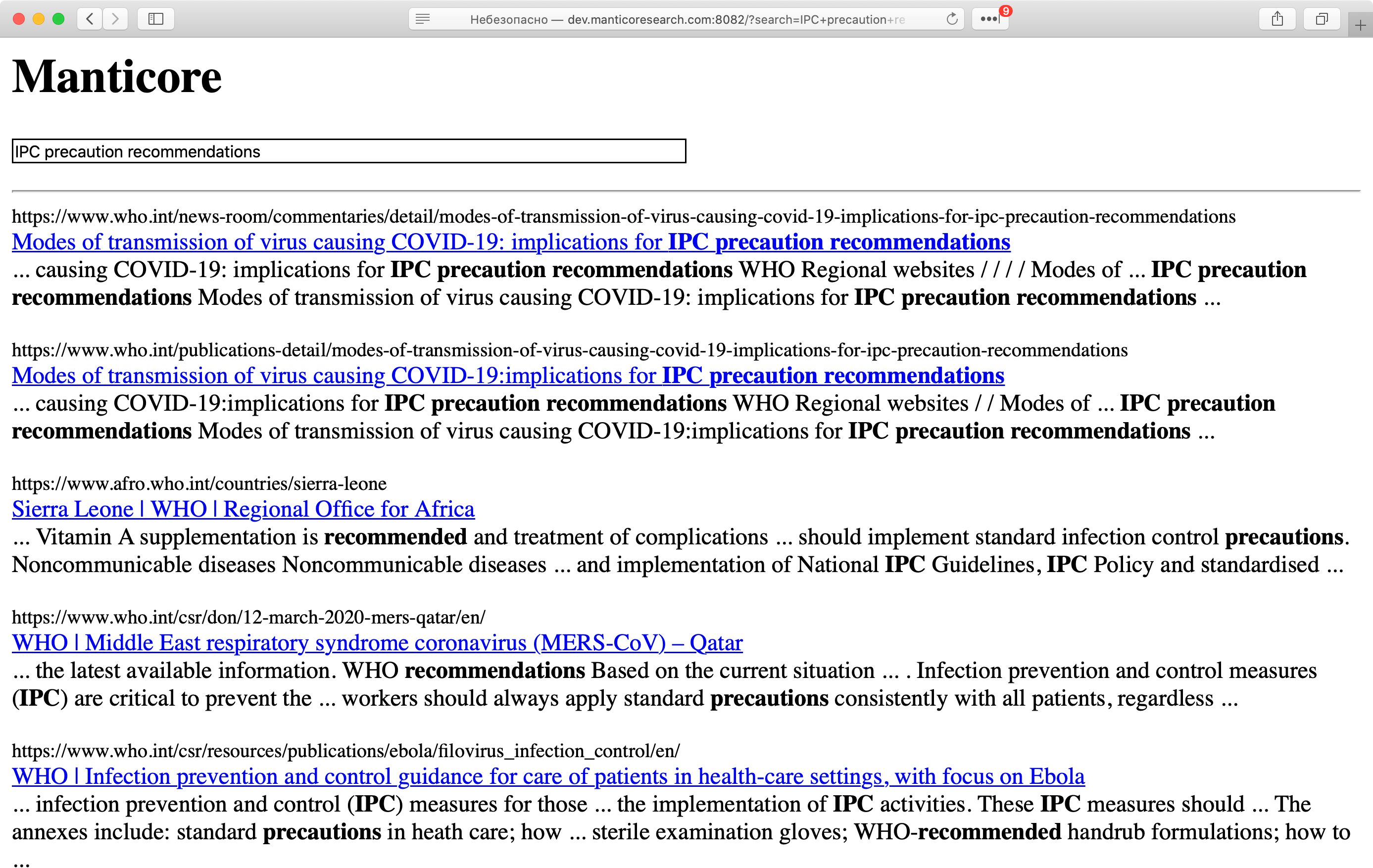Go forward to next page

pos(115,19)
